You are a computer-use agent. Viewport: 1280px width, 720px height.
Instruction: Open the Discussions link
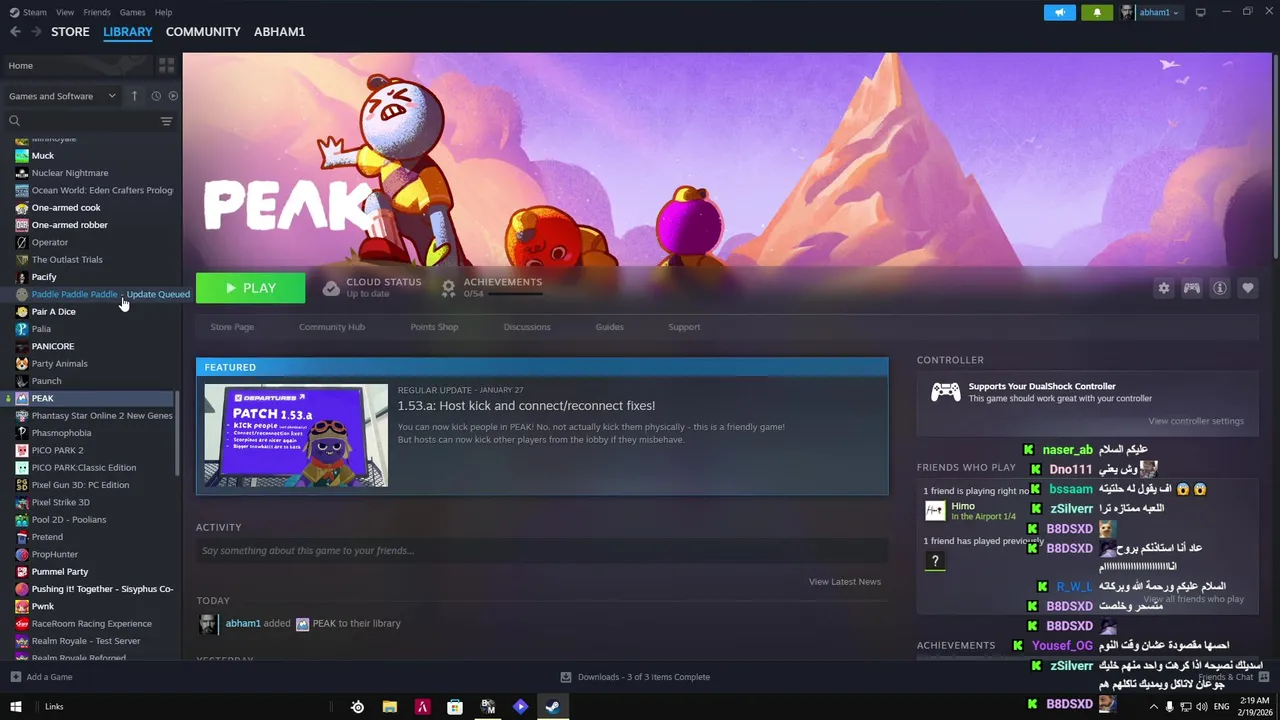[x=527, y=327]
